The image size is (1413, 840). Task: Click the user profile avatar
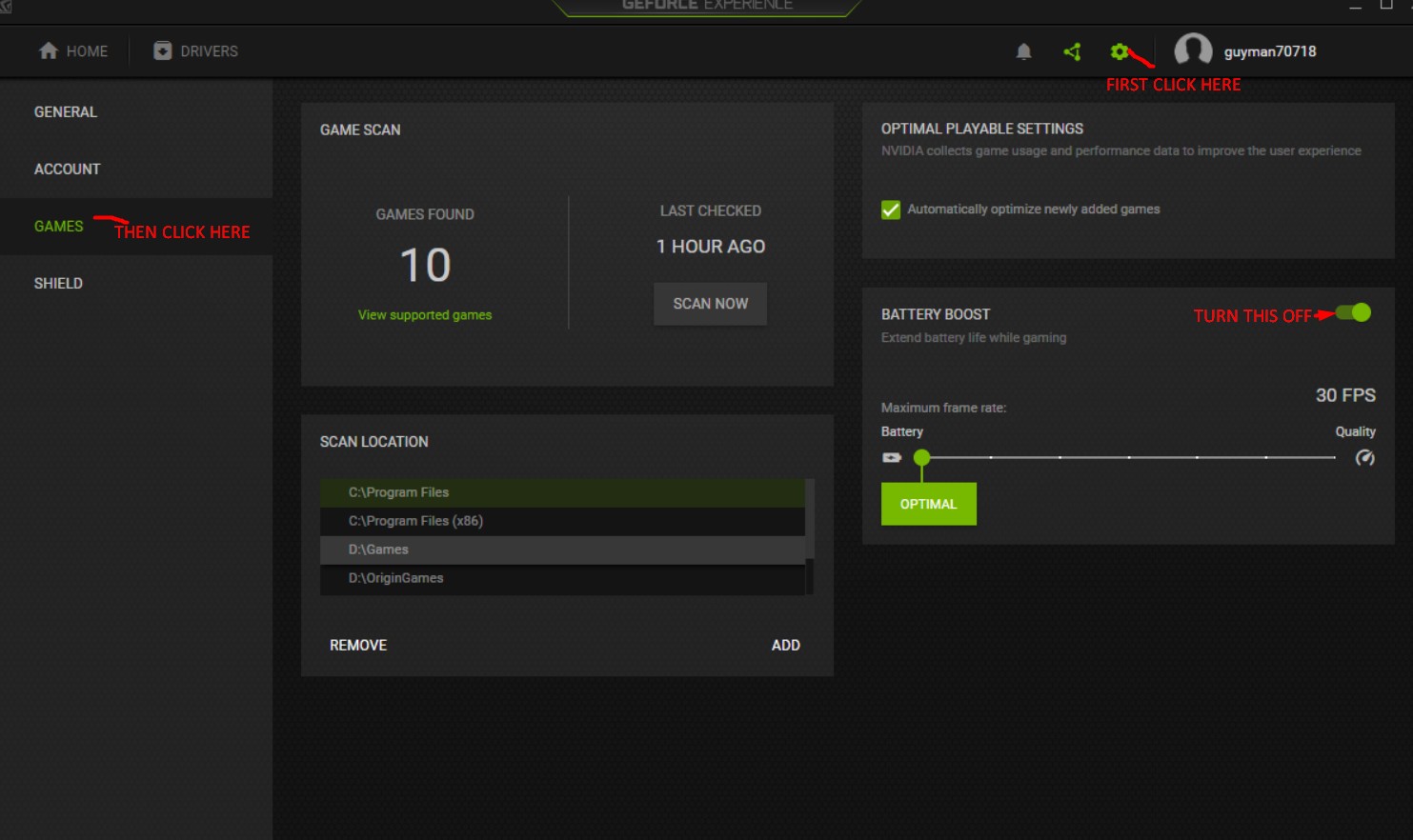pos(1193,51)
